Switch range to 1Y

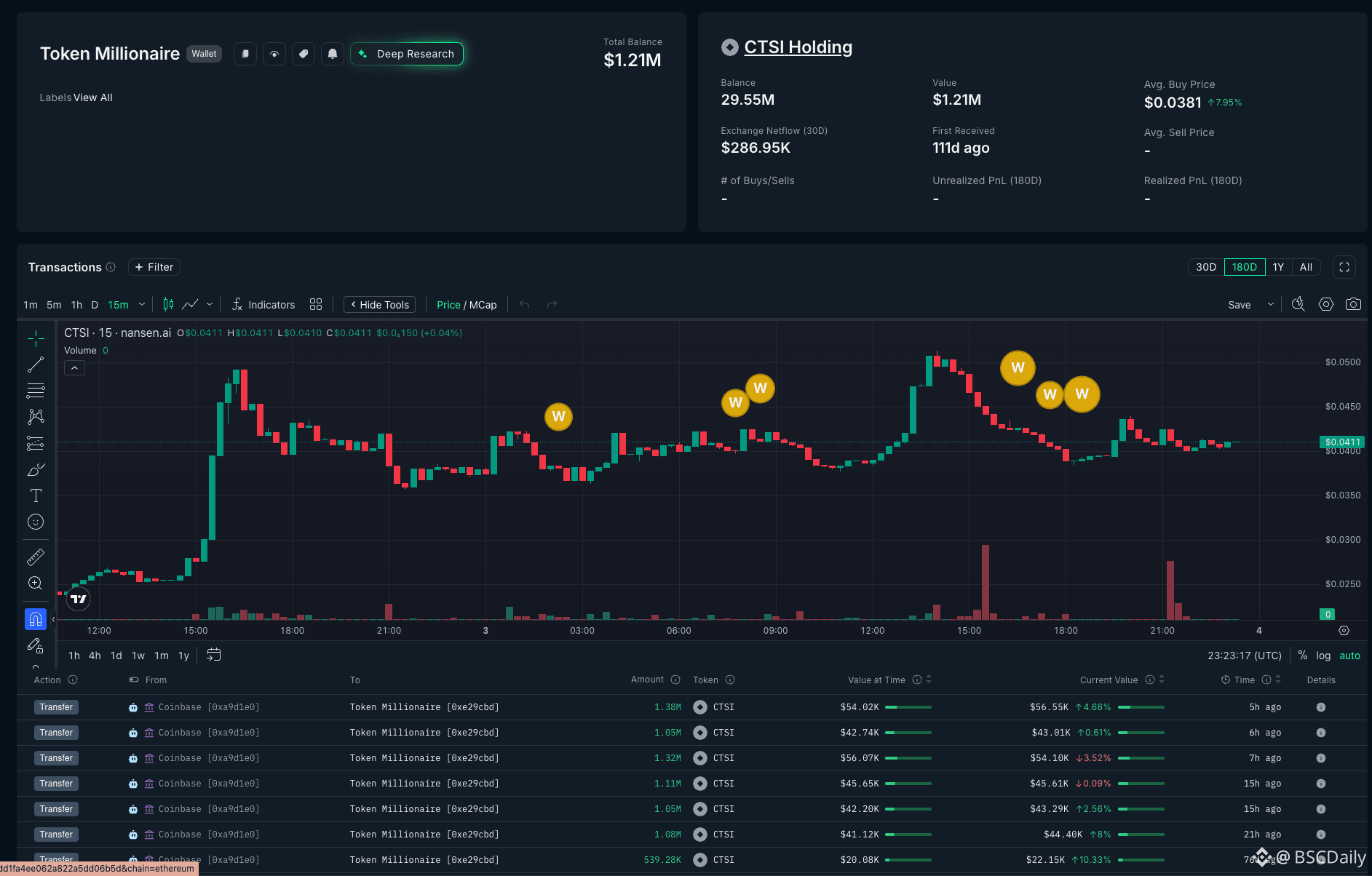click(x=1278, y=267)
